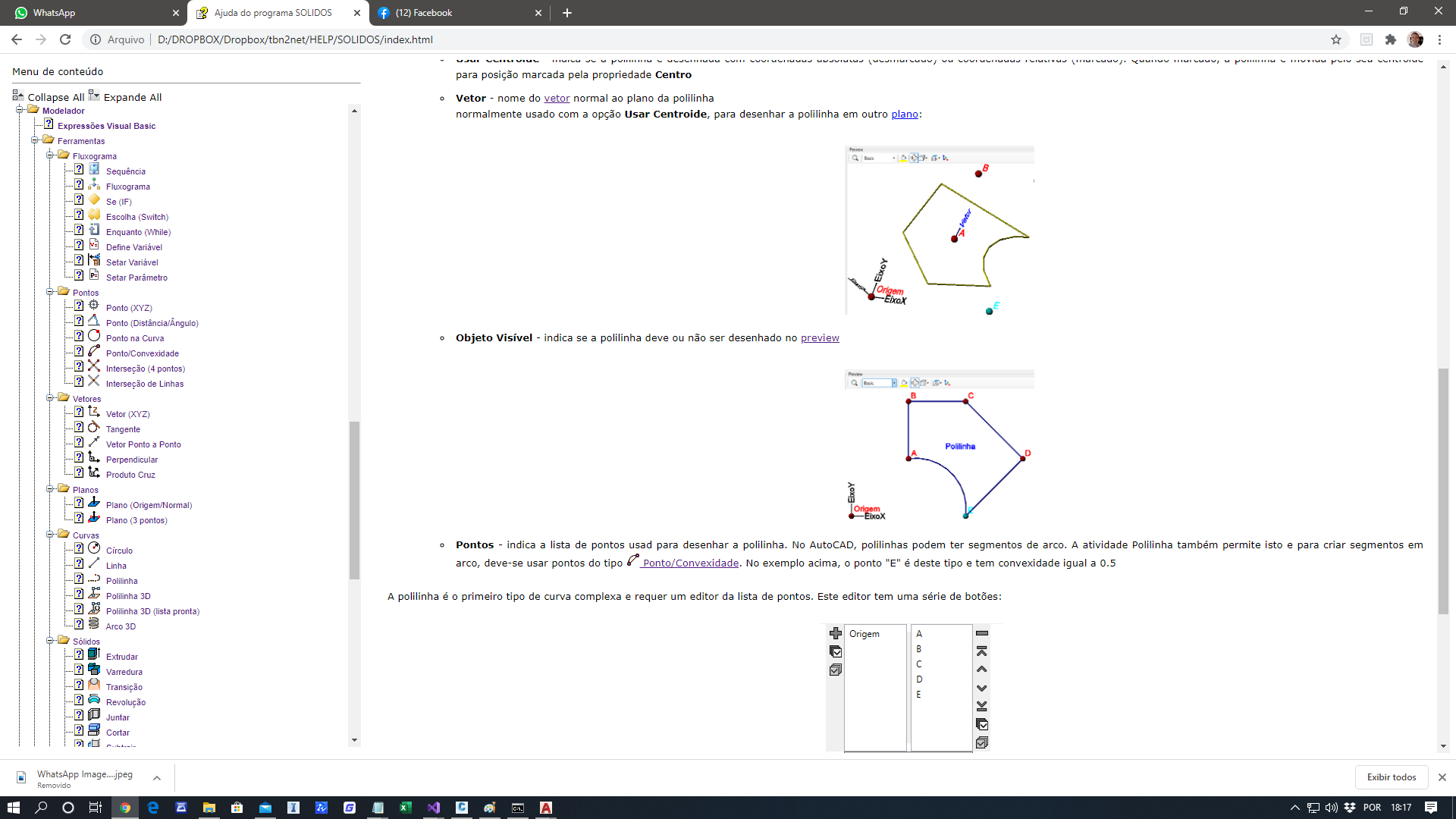Collapse the Curvas folder node
This screenshot has width=1456, height=819.
(50, 535)
